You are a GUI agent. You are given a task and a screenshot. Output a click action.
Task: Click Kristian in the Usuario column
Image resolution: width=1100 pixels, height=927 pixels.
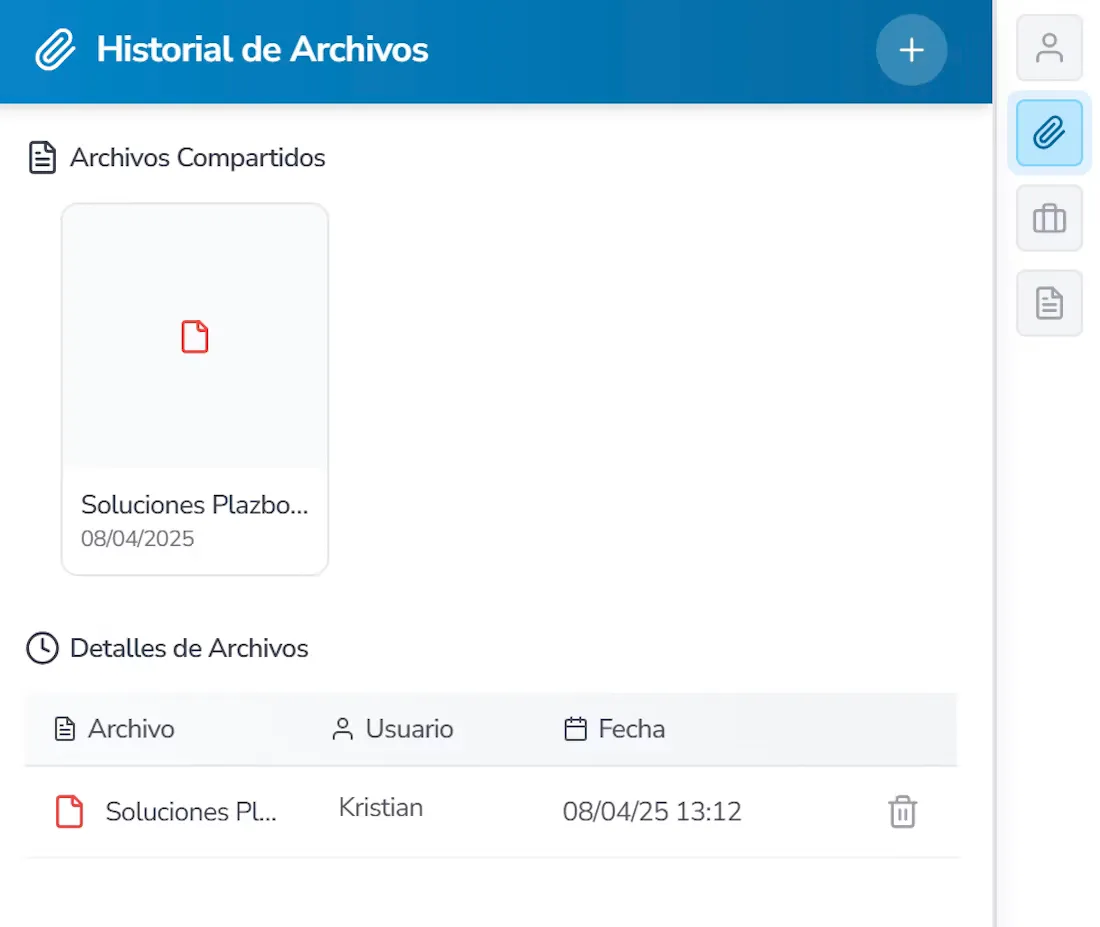(380, 808)
